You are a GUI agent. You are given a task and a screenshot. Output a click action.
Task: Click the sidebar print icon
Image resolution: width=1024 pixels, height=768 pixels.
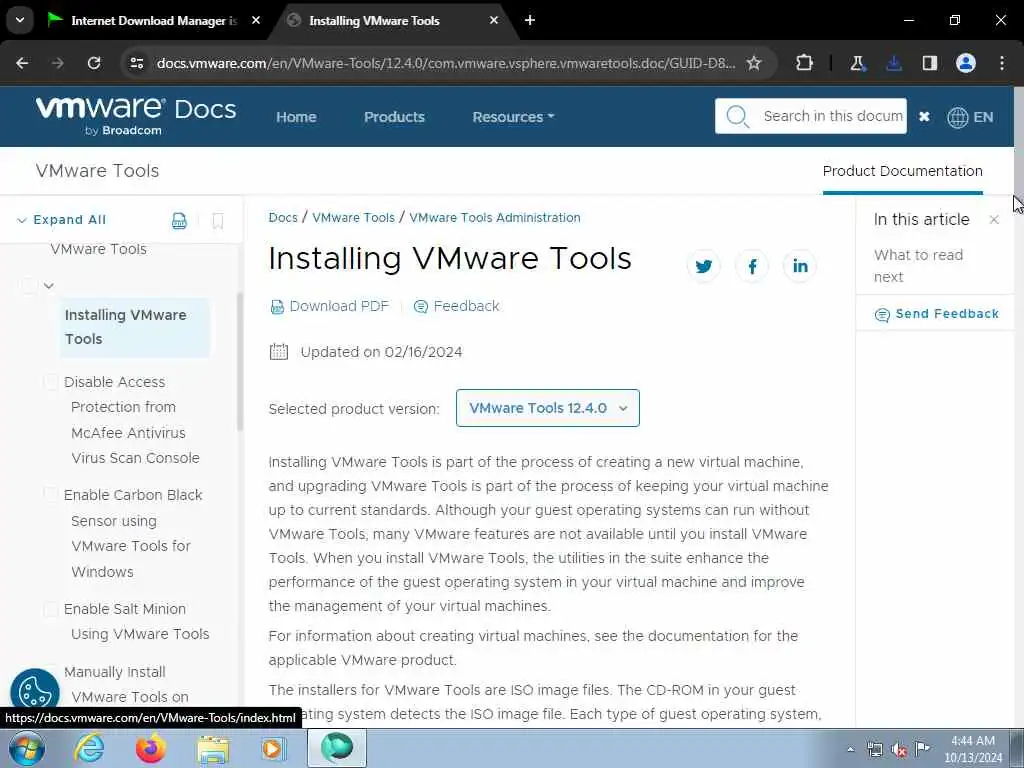[179, 221]
